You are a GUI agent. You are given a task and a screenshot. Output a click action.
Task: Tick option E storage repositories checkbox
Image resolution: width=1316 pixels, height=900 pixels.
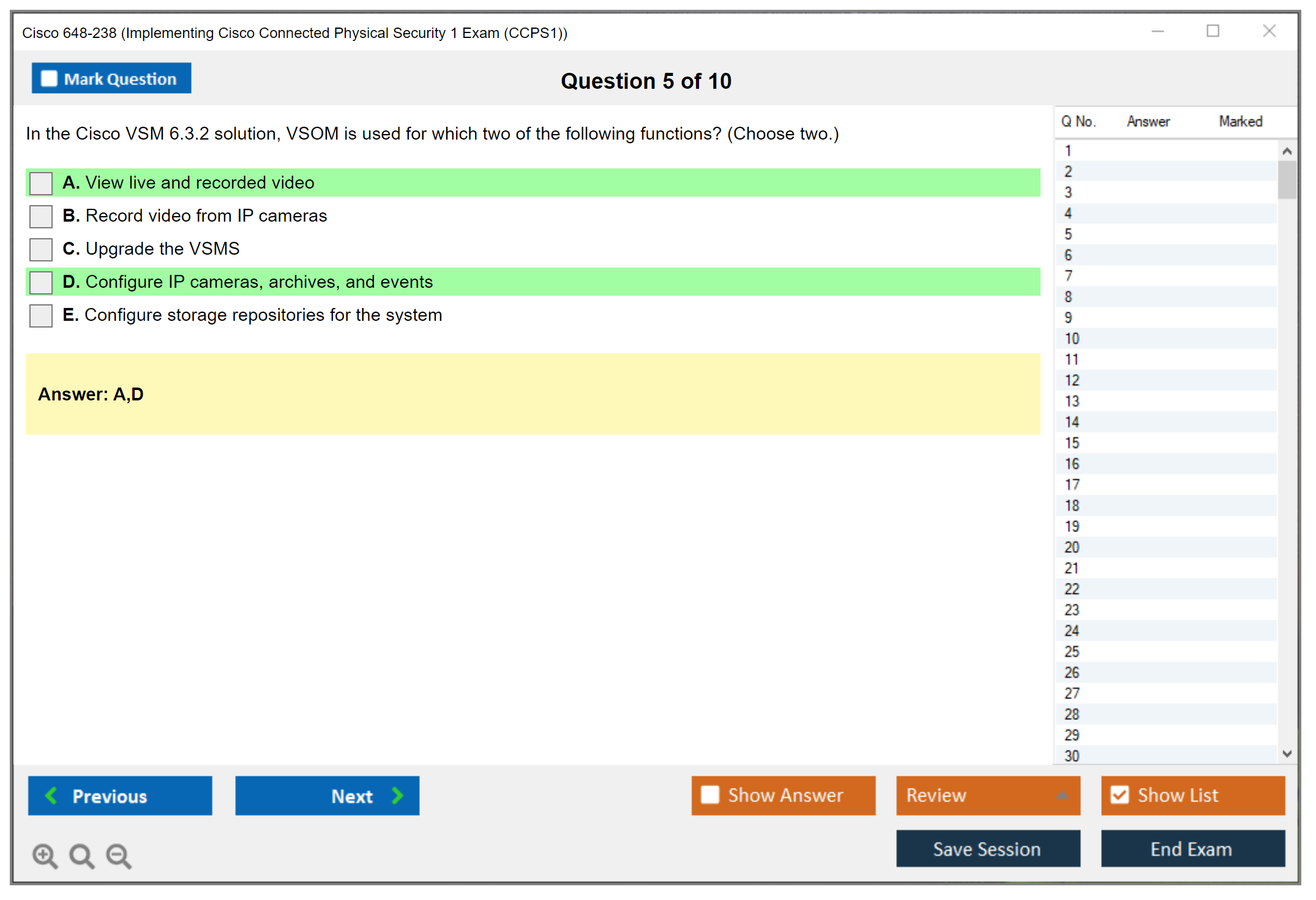[41, 315]
